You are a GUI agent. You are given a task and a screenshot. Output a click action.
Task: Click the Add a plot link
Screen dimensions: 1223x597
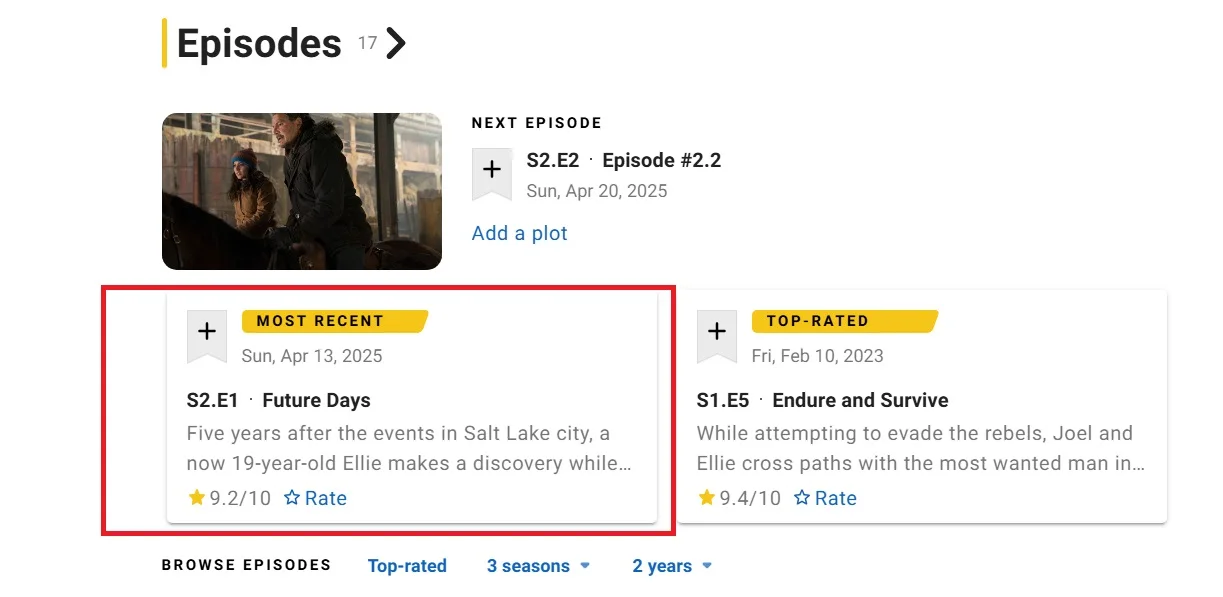pos(519,233)
